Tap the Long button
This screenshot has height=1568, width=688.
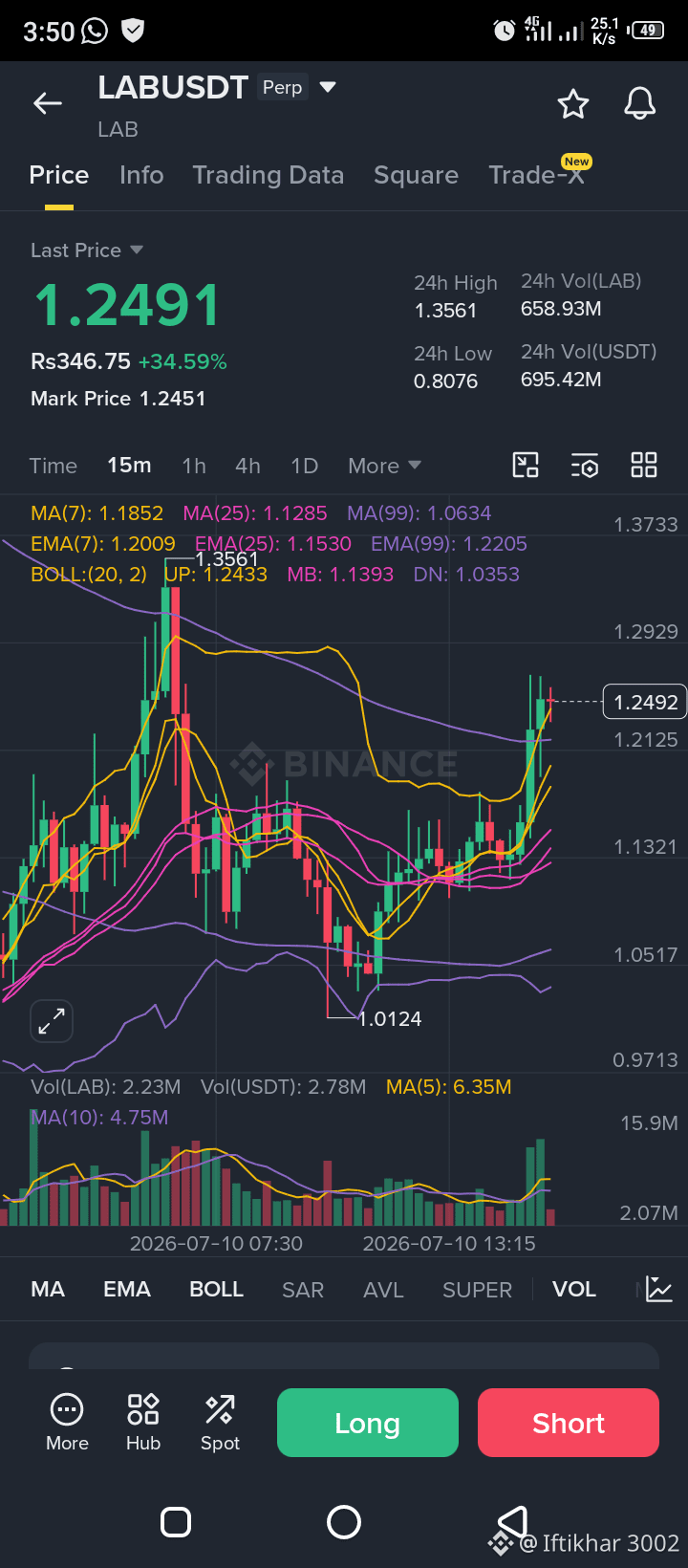pyautogui.click(x=368, y=1423)
